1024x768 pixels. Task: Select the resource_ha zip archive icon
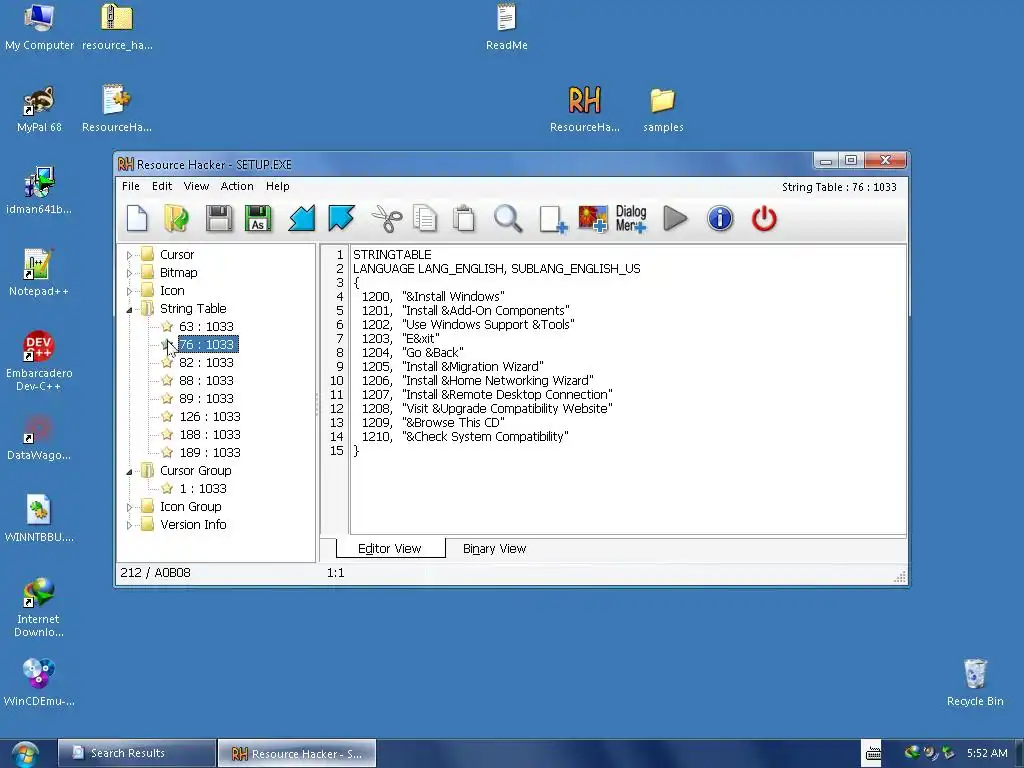click(x=117, y=27)
